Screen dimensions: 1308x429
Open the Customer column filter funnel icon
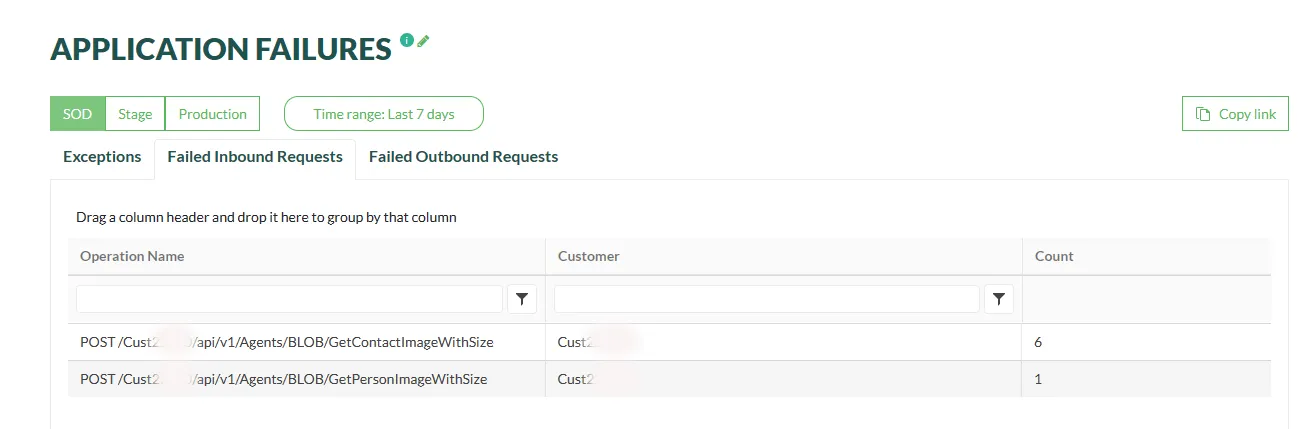999,299
